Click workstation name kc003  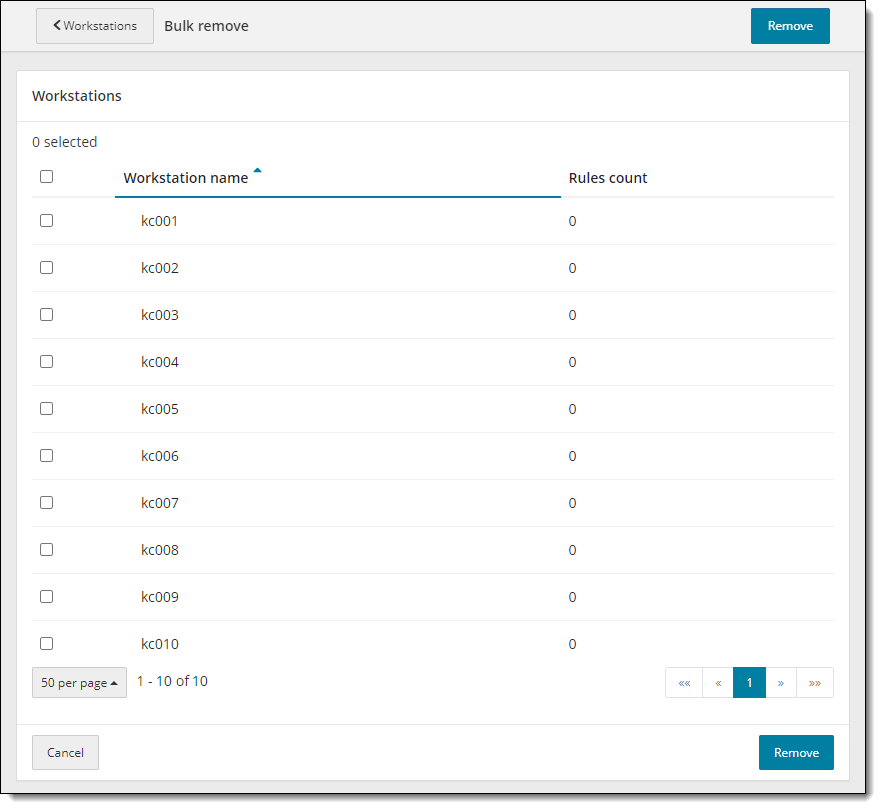click(x=160, y=315)
